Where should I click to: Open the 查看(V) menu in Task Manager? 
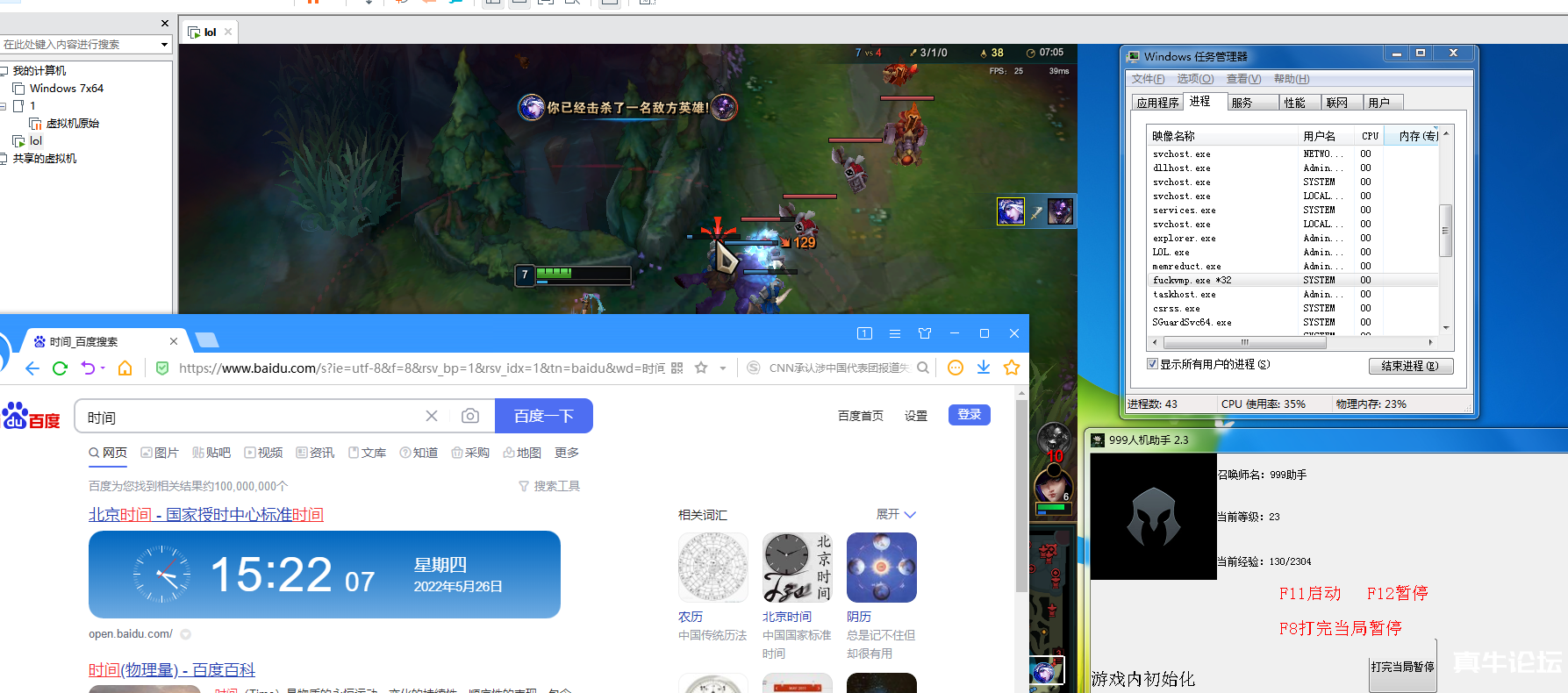click(1242, 79)
